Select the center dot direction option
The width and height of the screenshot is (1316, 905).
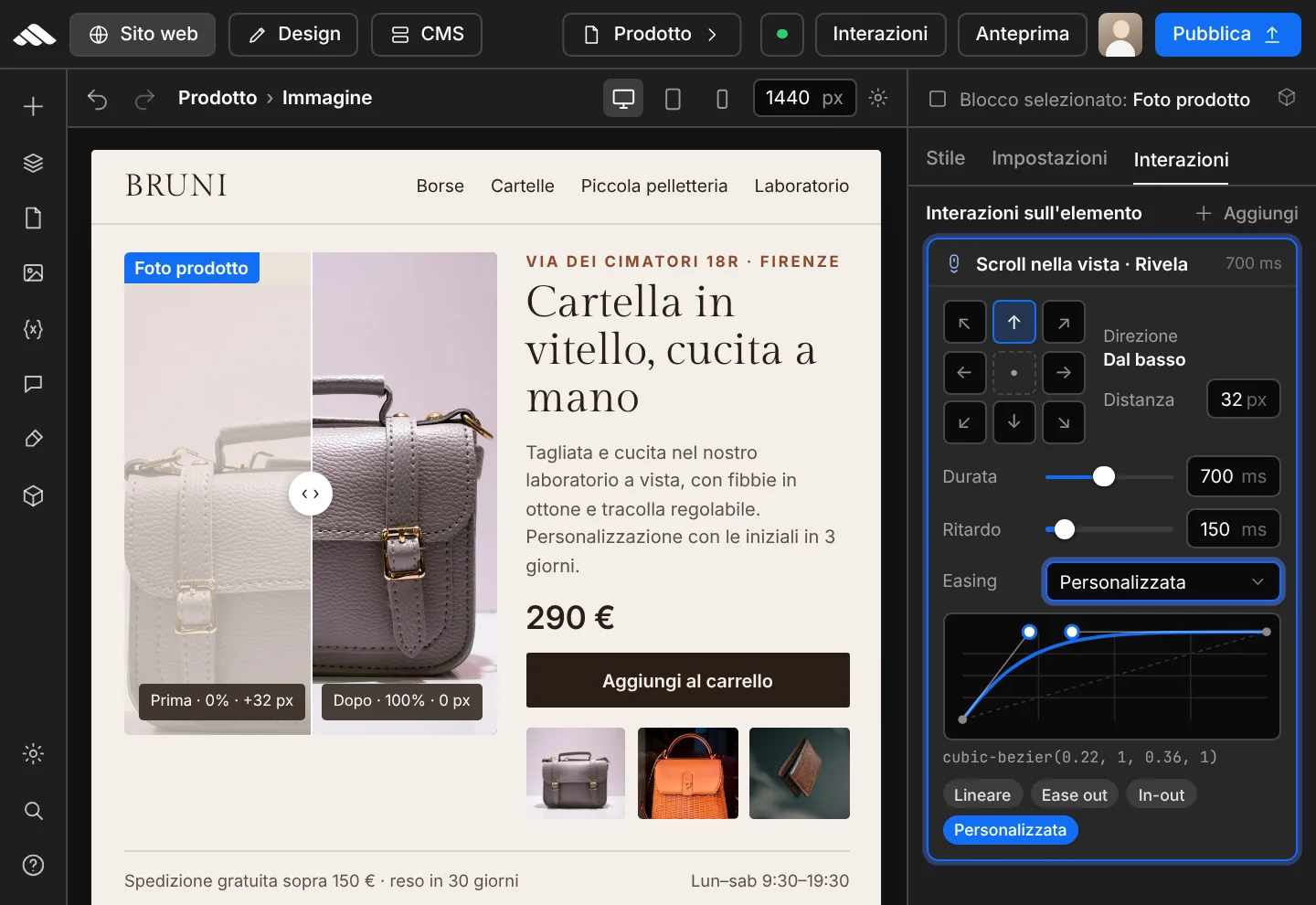pos(1014,372)
